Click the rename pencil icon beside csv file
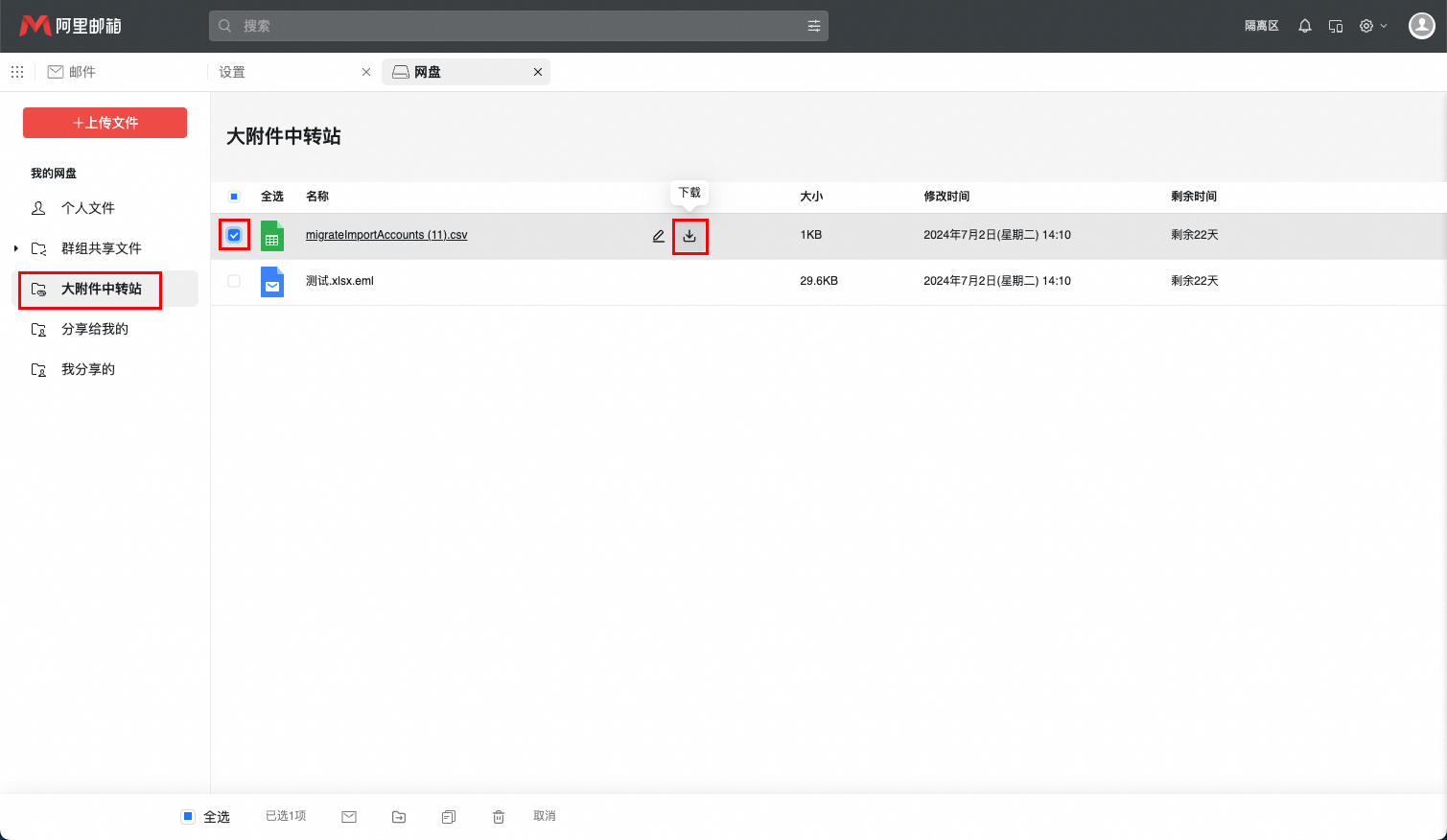Image resolution: width=1447 pixels, height=840 pixels. pos(658,236)
